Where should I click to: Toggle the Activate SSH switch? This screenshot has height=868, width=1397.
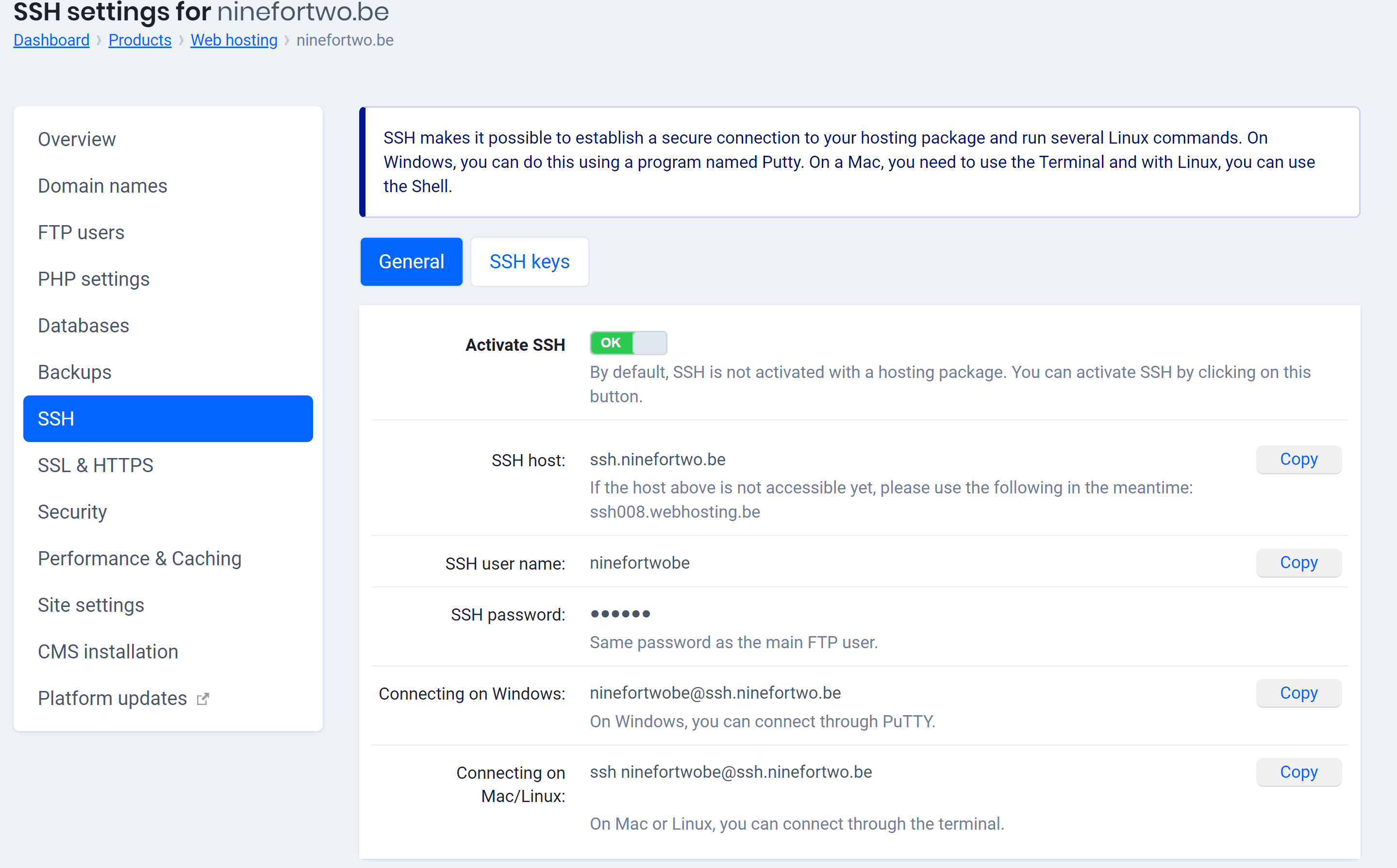(x=628, y=343)
